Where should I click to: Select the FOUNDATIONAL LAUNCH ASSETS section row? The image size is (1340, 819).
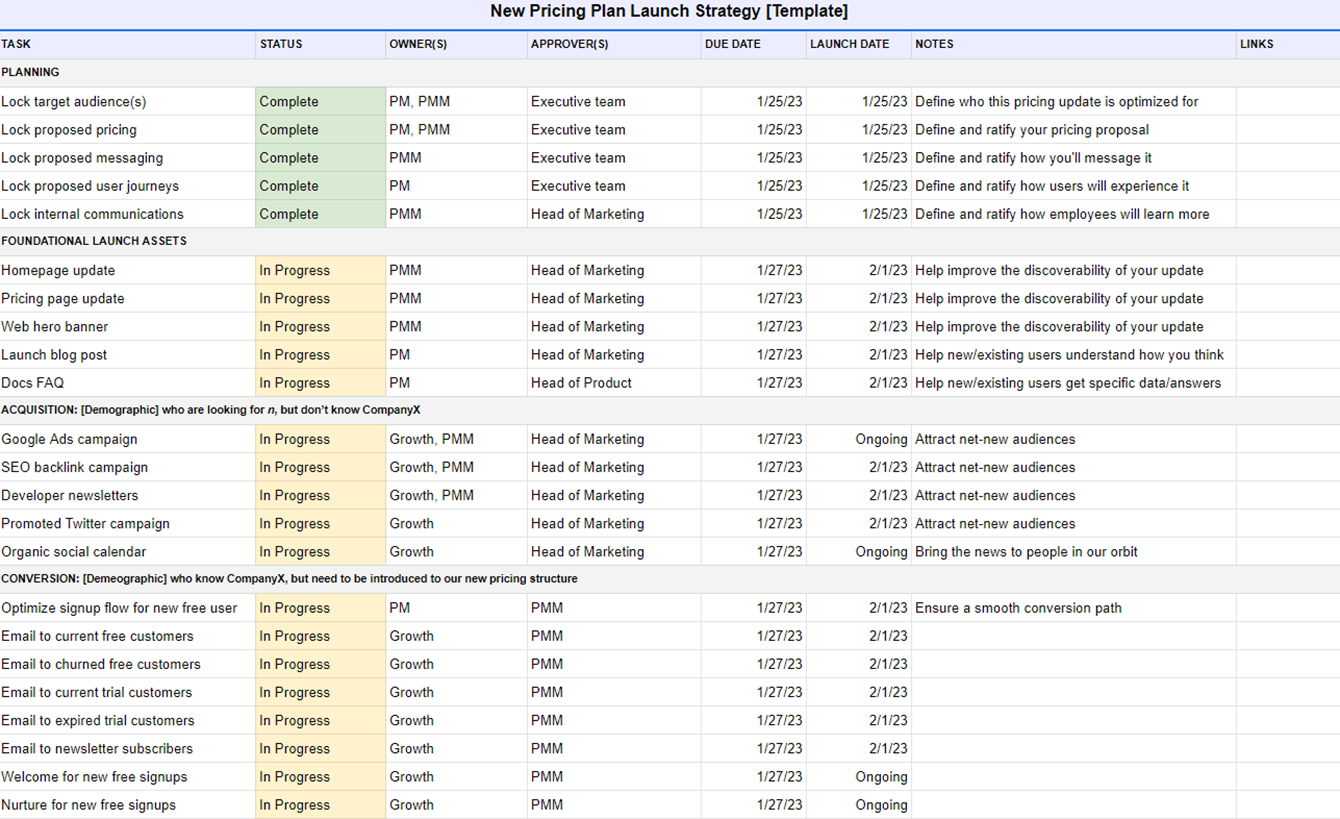(x=670, y=242)
